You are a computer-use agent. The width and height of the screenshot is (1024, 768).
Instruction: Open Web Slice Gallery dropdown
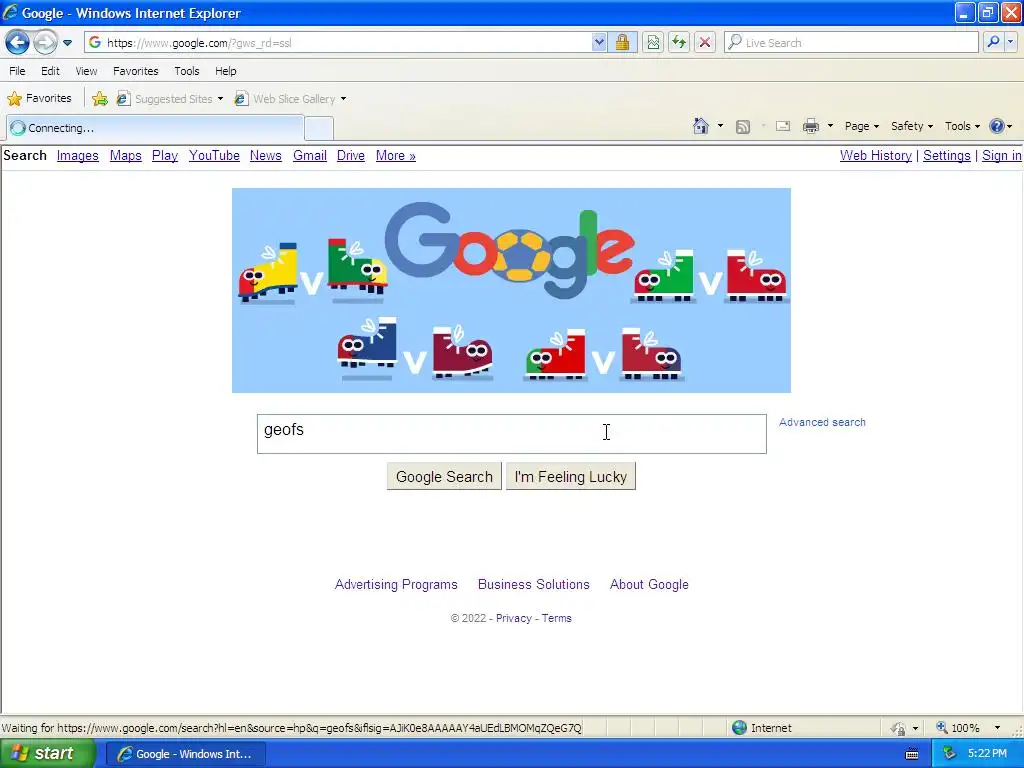291,99
